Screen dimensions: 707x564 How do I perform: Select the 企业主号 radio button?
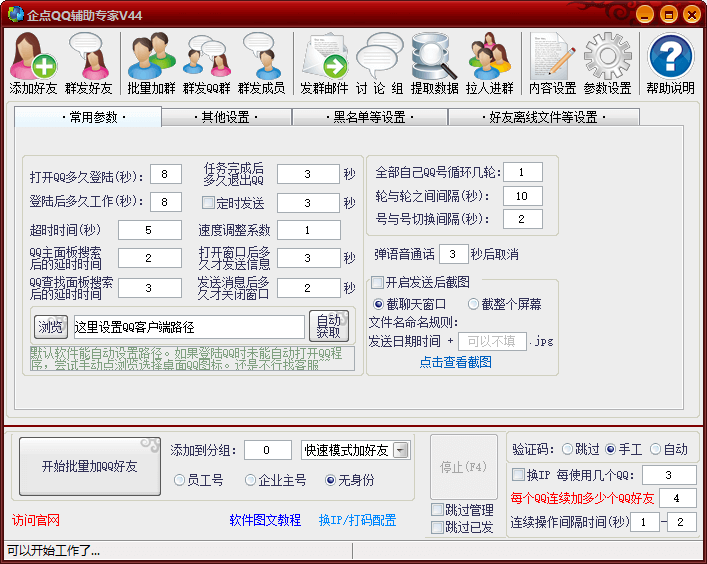click(x=250, y=481)
